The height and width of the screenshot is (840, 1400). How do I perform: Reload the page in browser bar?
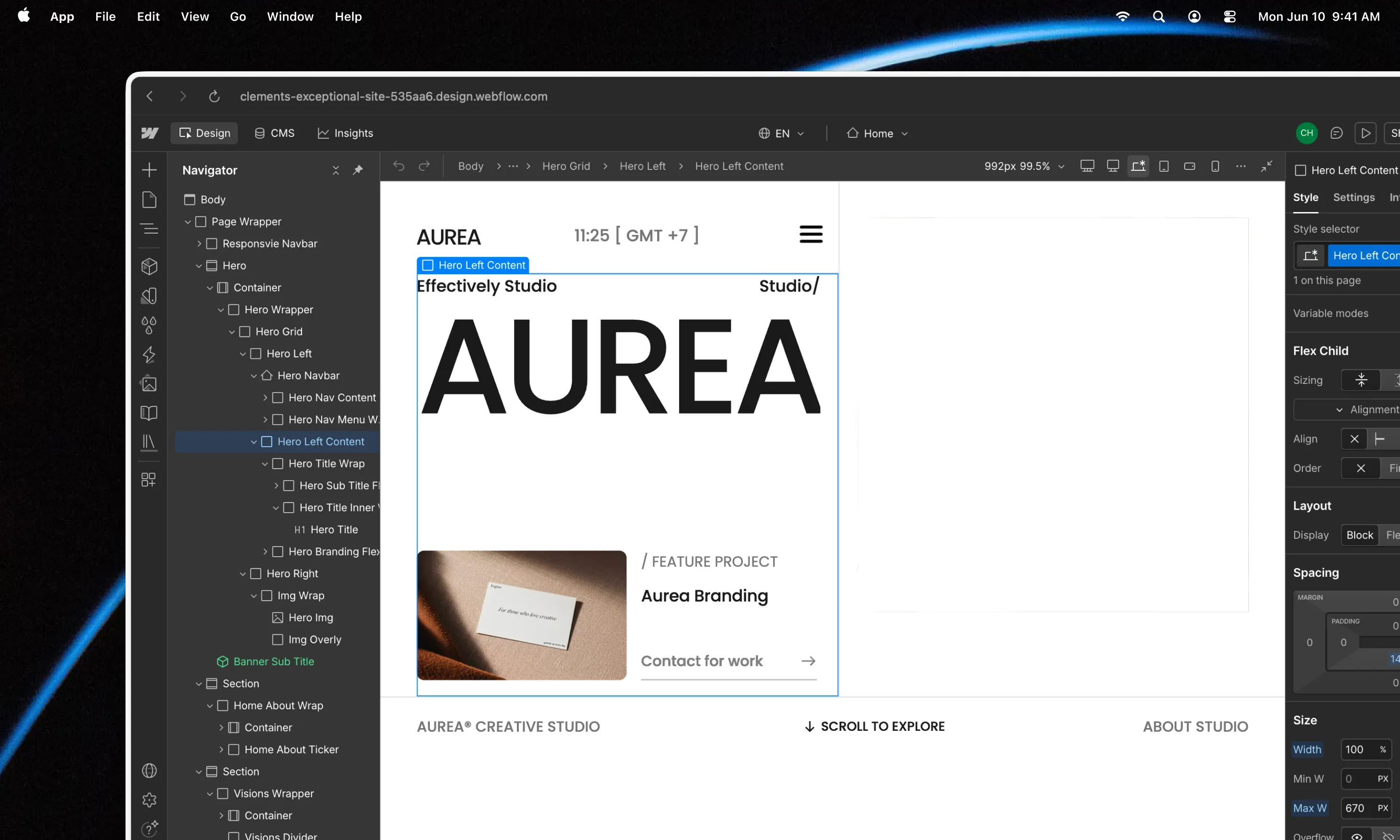coord(214,96)
